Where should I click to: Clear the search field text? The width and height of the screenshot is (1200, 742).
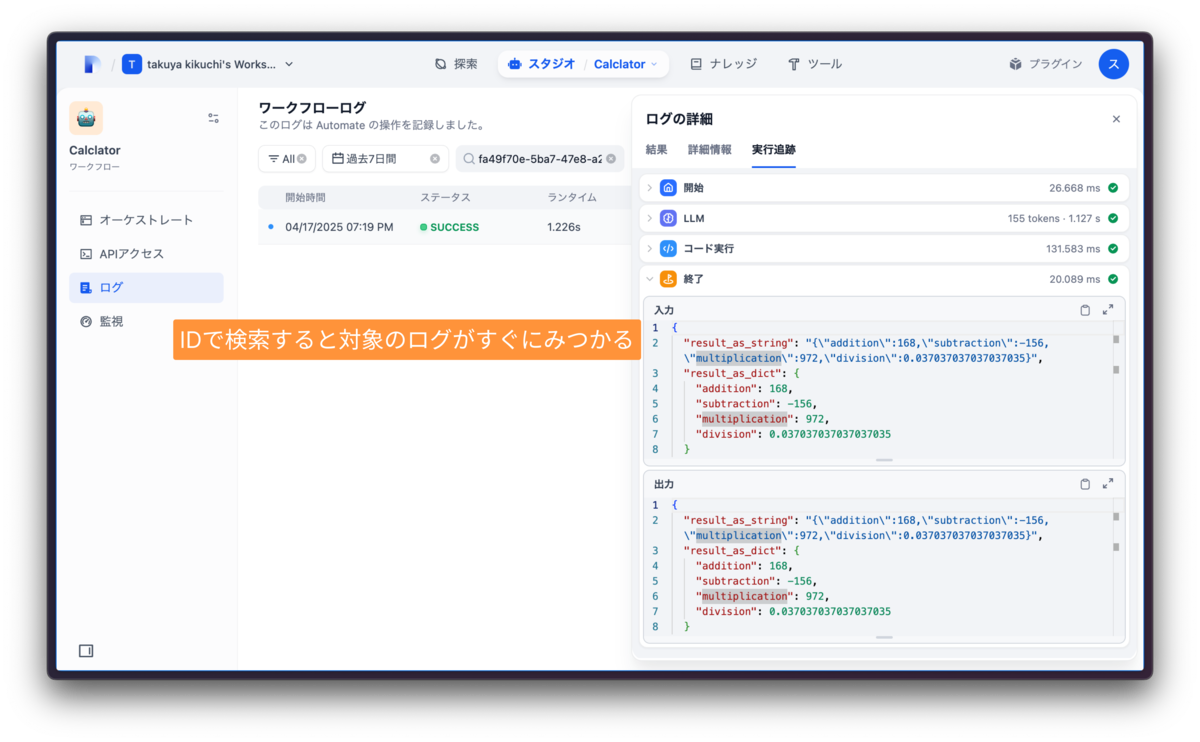coord(611,159)
